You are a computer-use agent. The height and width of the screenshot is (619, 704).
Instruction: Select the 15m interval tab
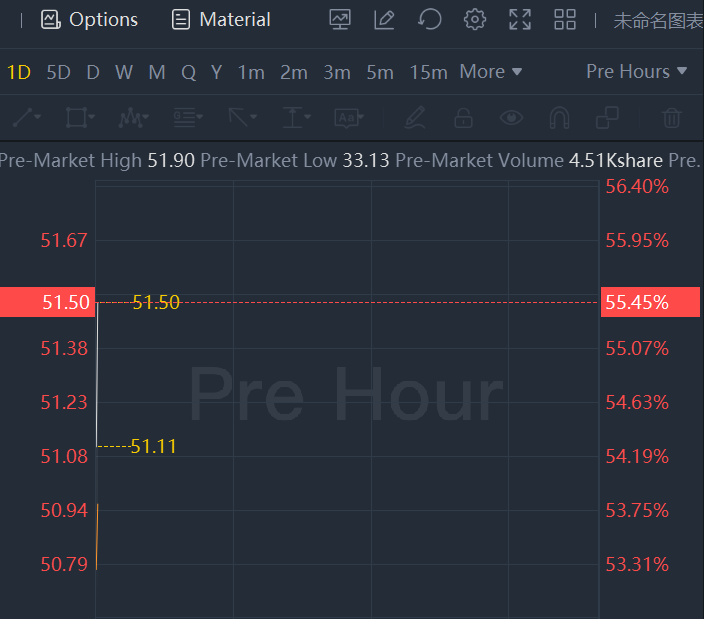click(428, 72)
